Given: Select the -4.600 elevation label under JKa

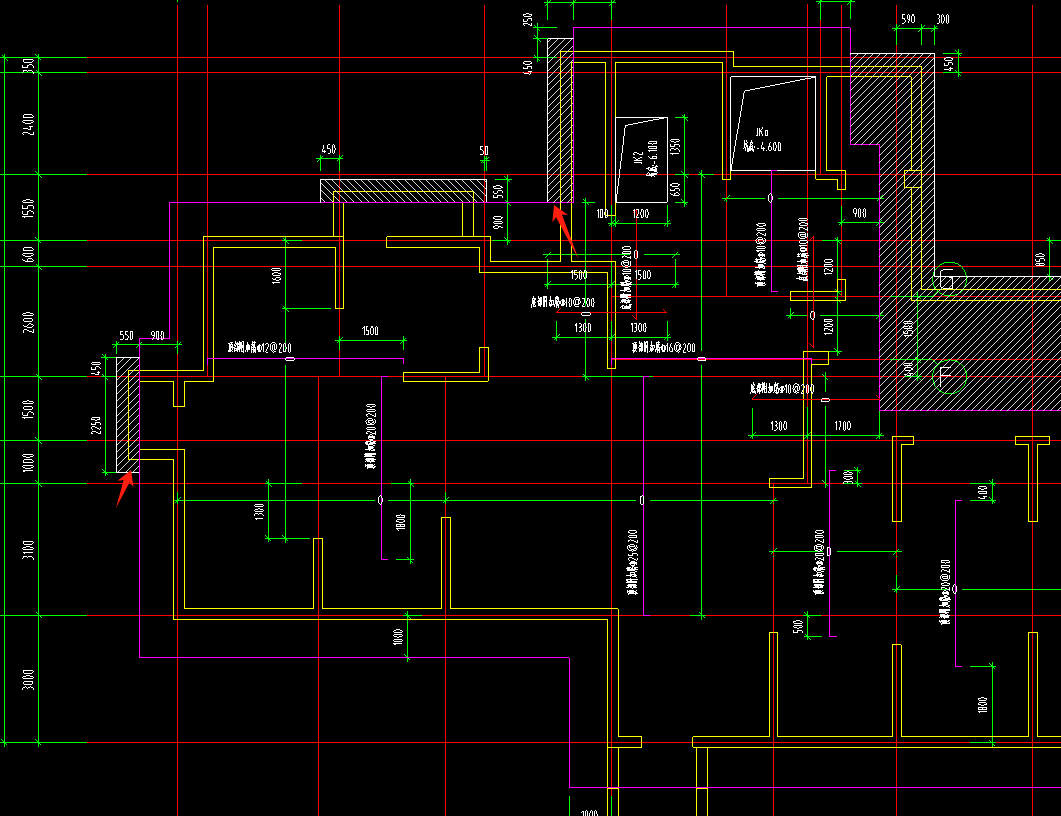Looking at the screenshot, I should (762, 146).
